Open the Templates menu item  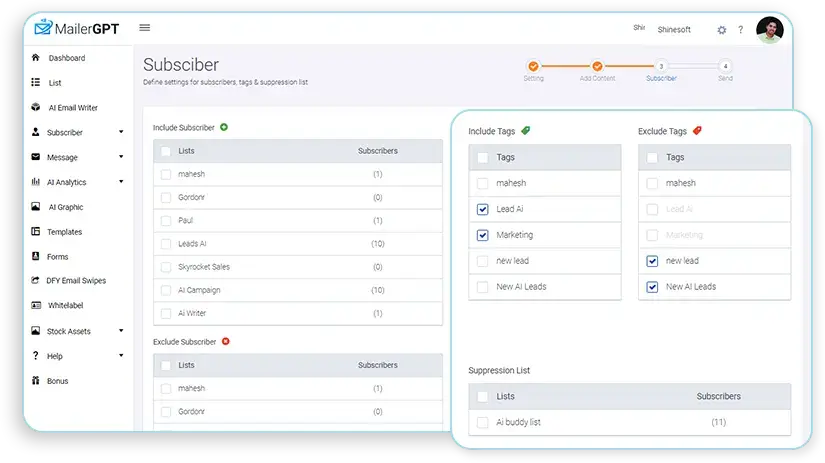click(64, 232)
